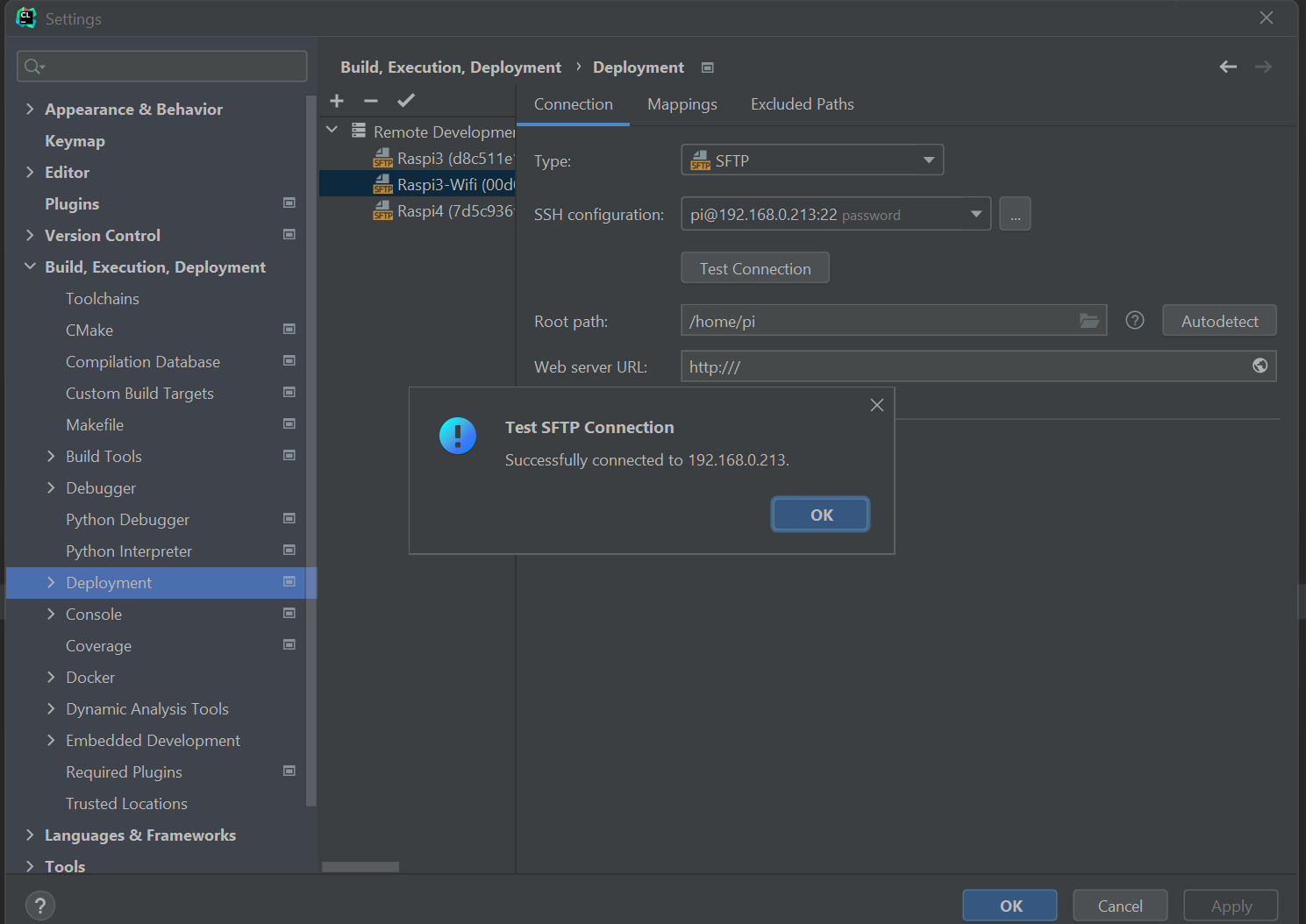Click settings tree vertical scrollbar

pyautogui.click(x=310, y=451)
